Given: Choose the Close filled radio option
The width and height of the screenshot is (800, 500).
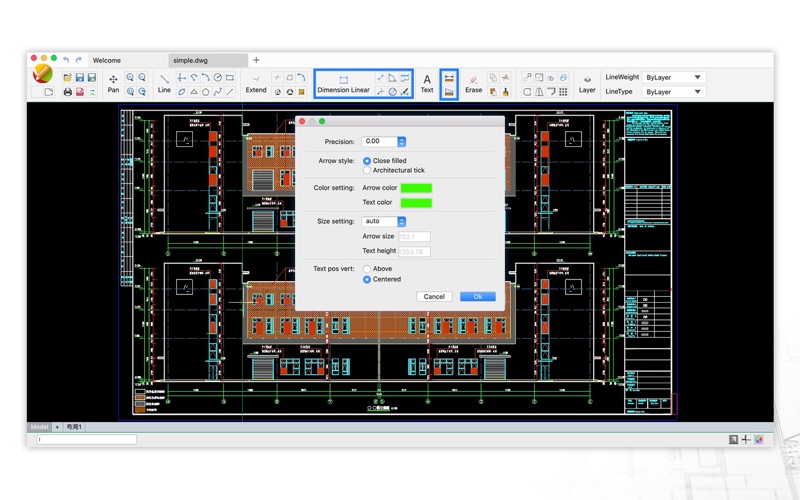Looking at the screenshot, I should tap(367, 160).
